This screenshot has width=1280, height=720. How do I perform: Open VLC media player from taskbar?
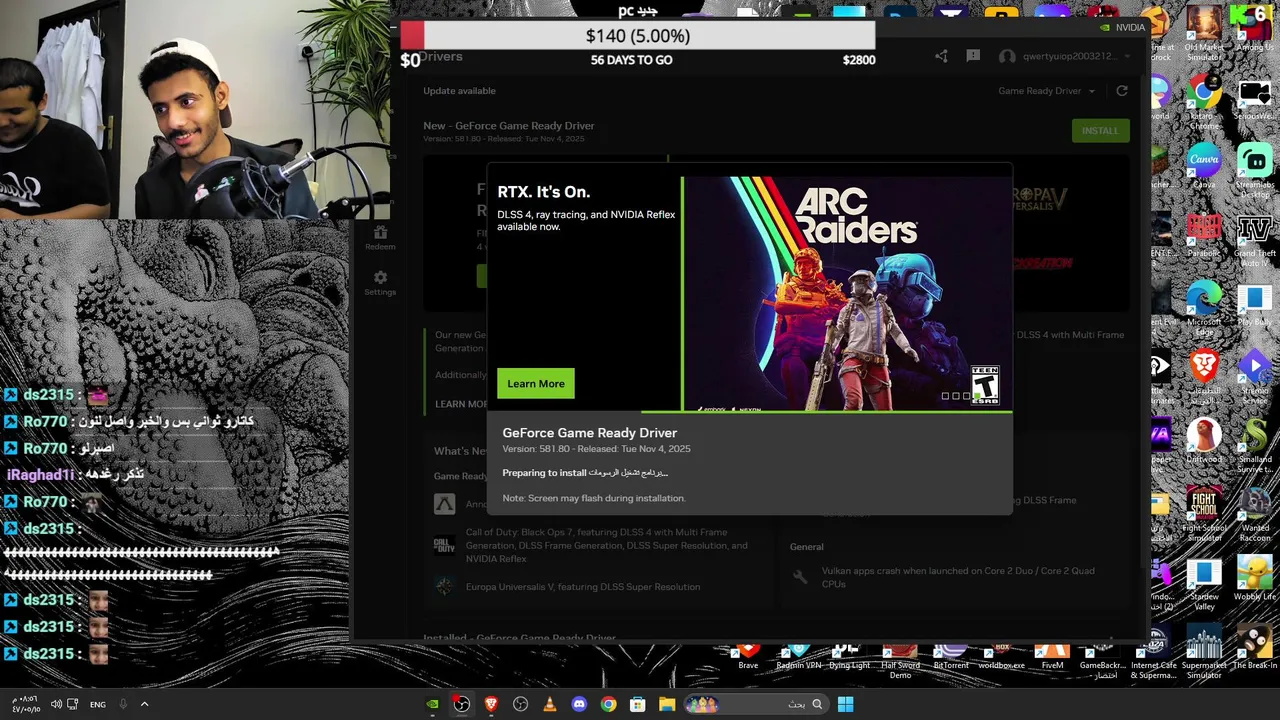tap(549, 704)
